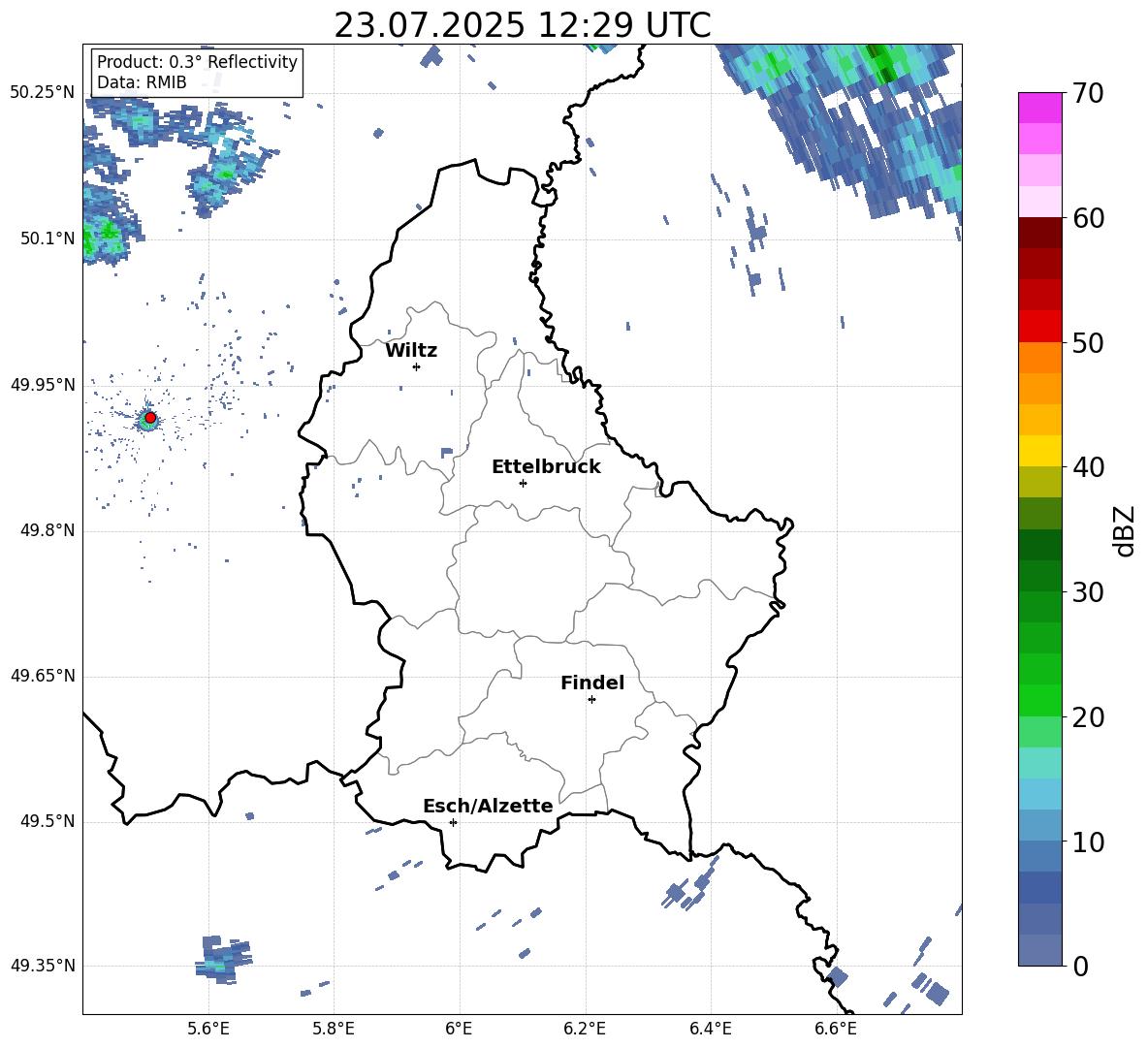Image resolution: width=1148 pixels, height=1048 pixels.
Task: Click the 70 colorbar tick label
Action: tap(1088, 93)
